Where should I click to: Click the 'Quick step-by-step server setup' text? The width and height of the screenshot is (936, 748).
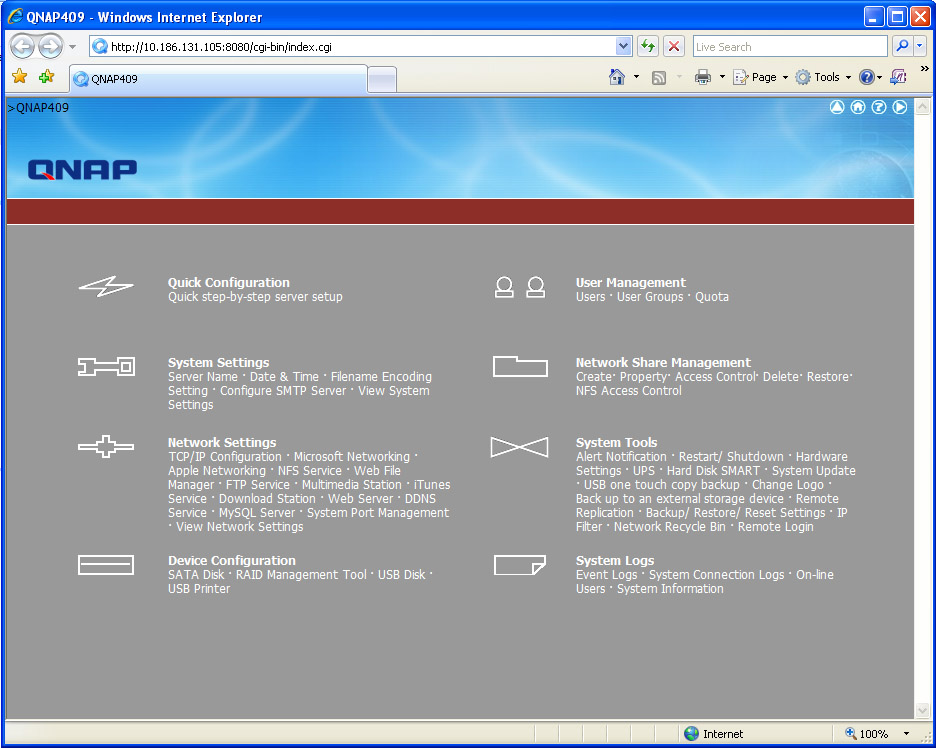tap(255, 297)
